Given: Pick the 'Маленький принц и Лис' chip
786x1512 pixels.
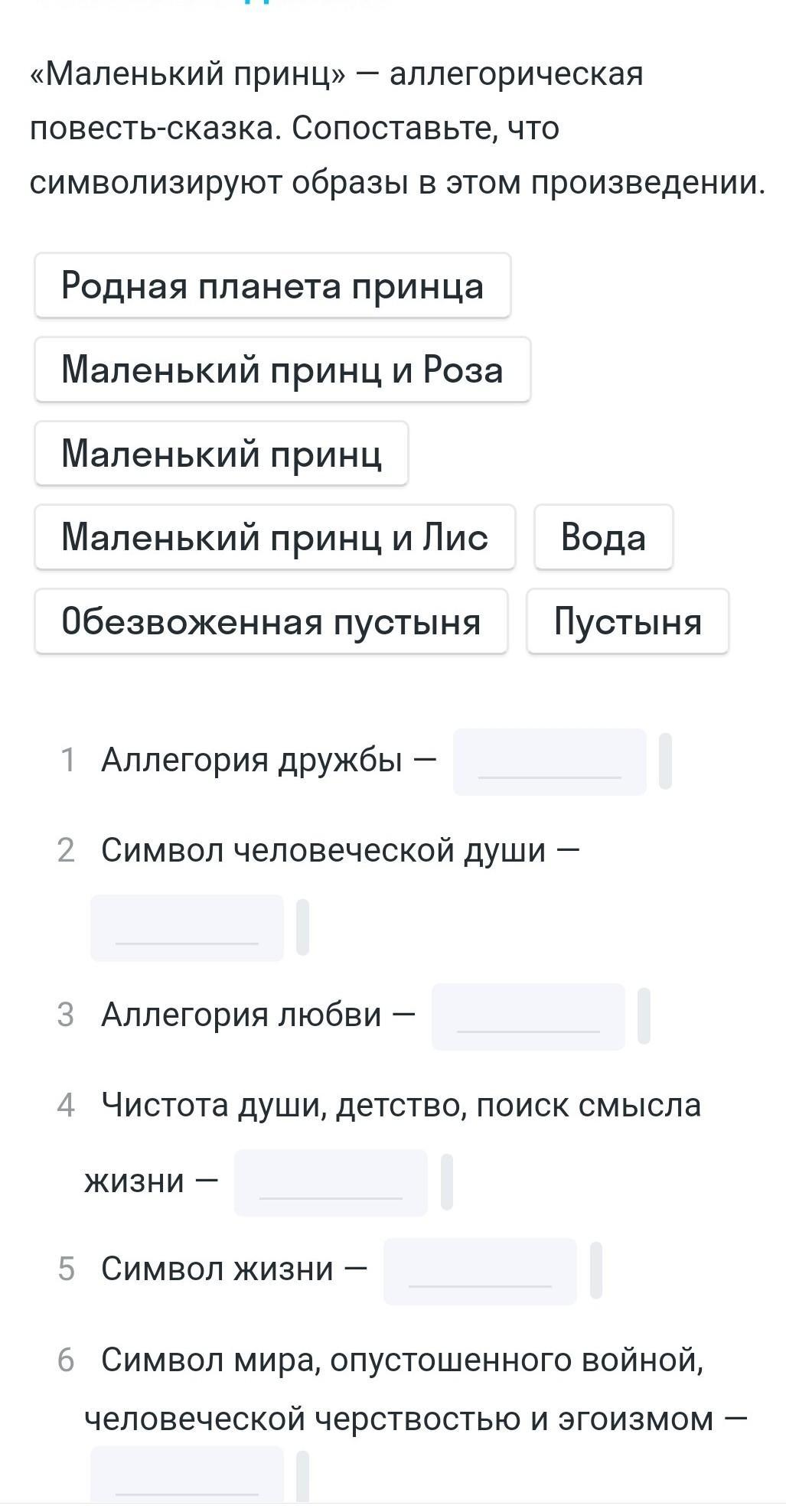Looking at the screenshot, I should 275,536.
